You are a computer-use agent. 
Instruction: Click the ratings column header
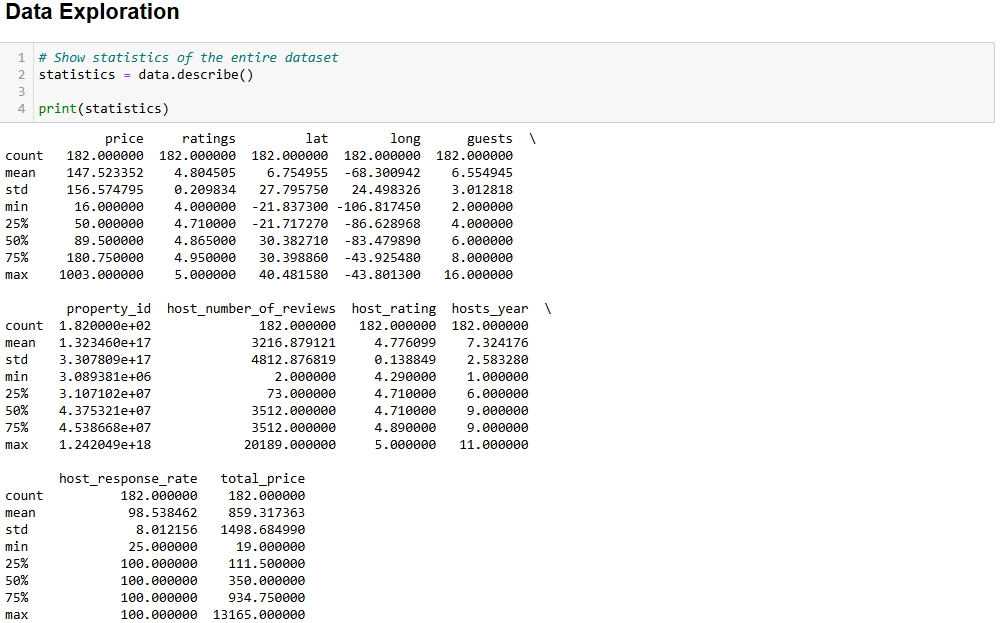209,139
